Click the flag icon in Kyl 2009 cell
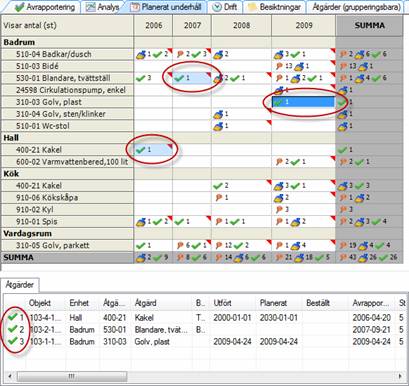409x386 pixels. click(279, 210)
